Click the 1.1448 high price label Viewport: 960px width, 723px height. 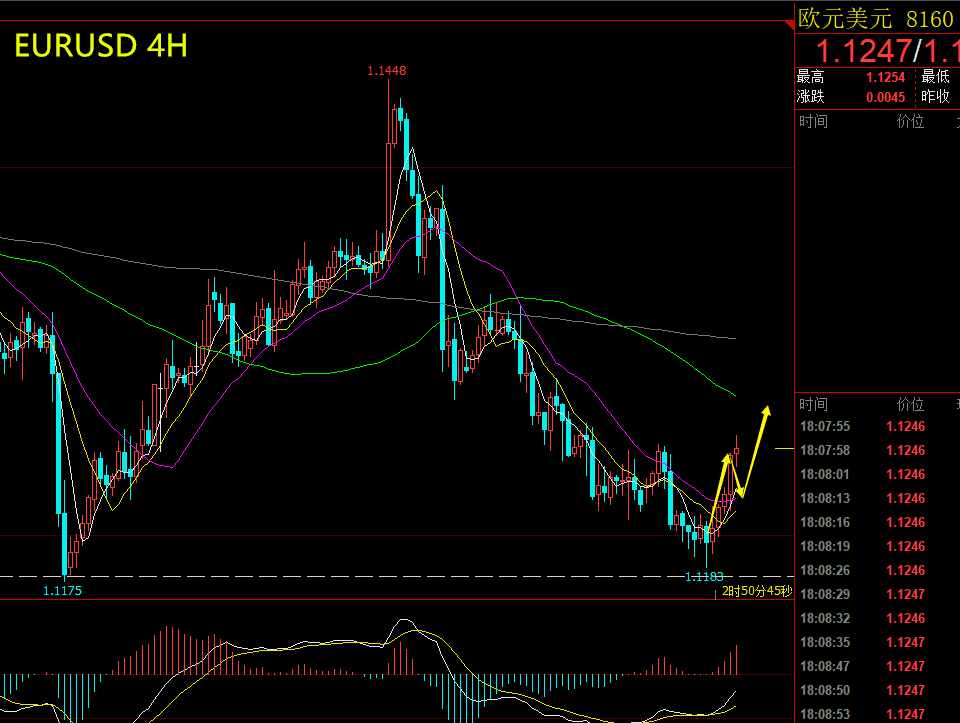(386, 70)
